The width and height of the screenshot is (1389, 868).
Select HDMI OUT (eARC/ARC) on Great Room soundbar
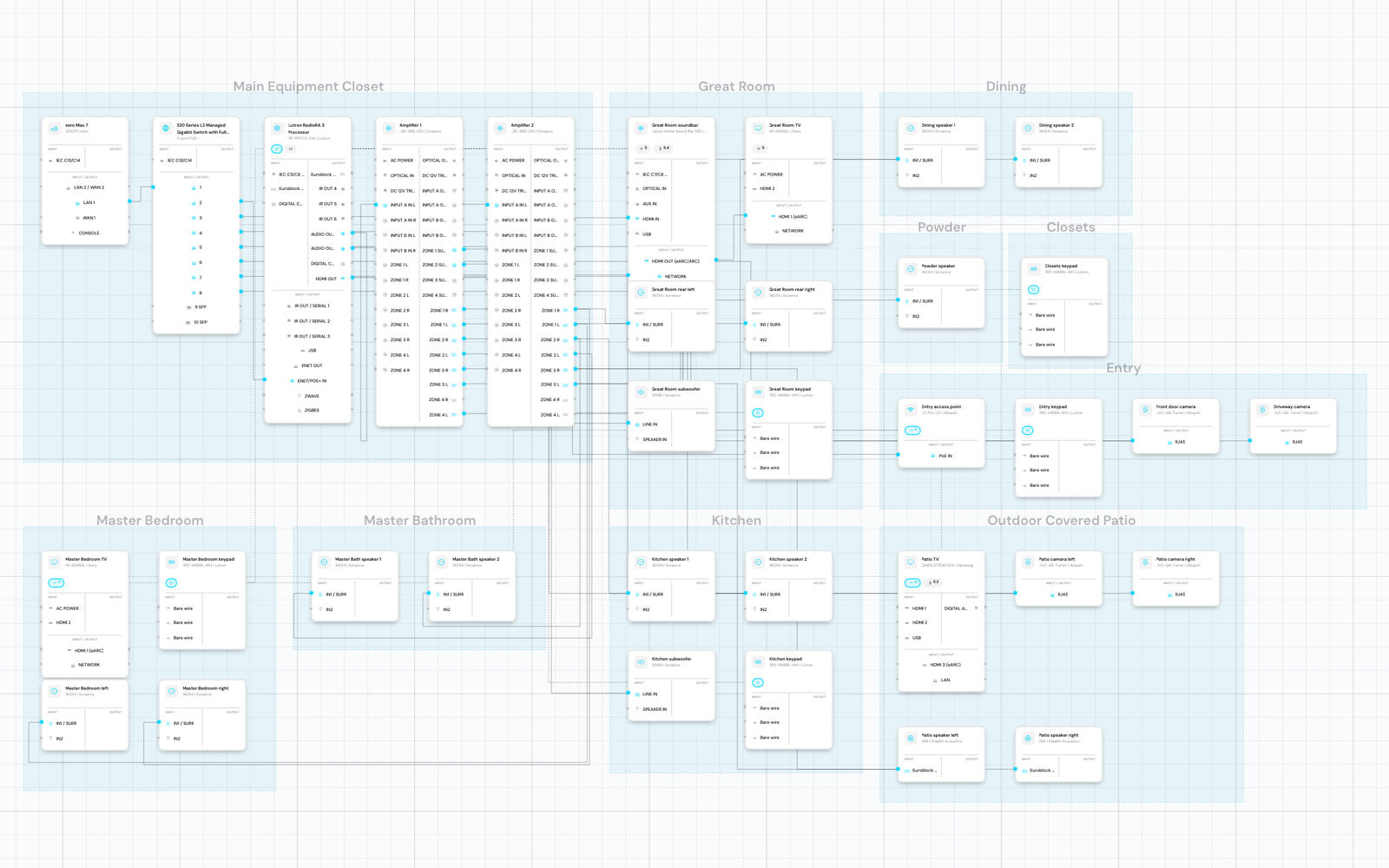click(672, 261)
